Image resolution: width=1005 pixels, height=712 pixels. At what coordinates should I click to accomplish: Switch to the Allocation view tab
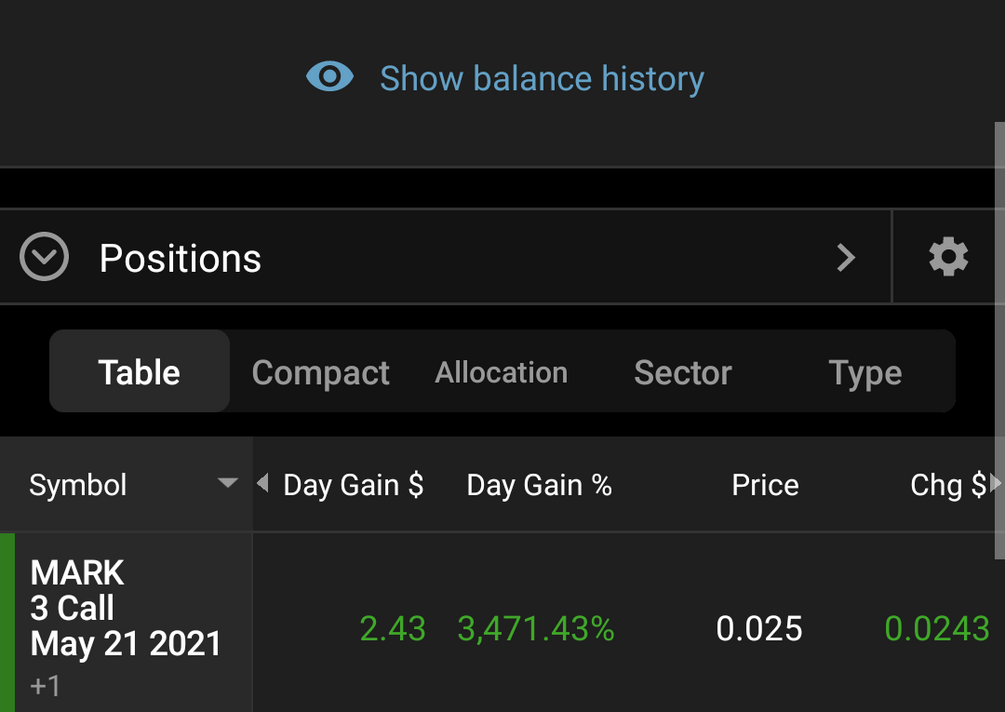click(x=501, y=372)
